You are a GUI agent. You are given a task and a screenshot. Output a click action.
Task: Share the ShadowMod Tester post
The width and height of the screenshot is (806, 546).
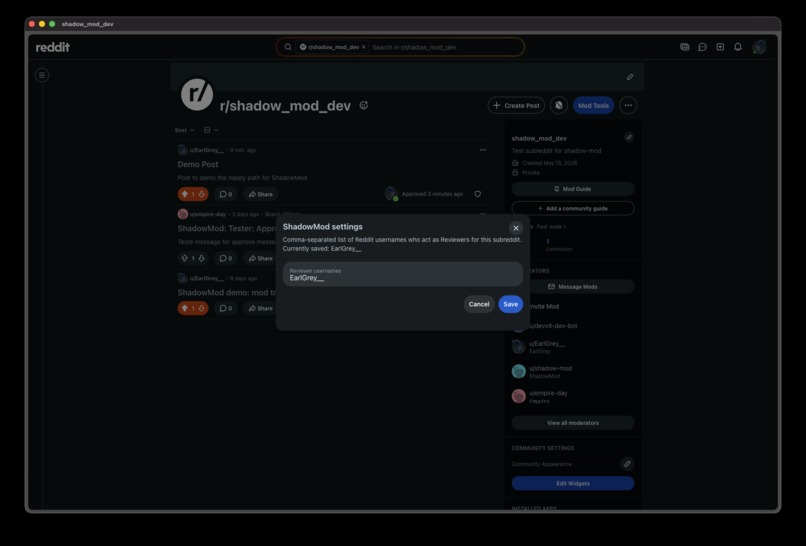(261, 258)
